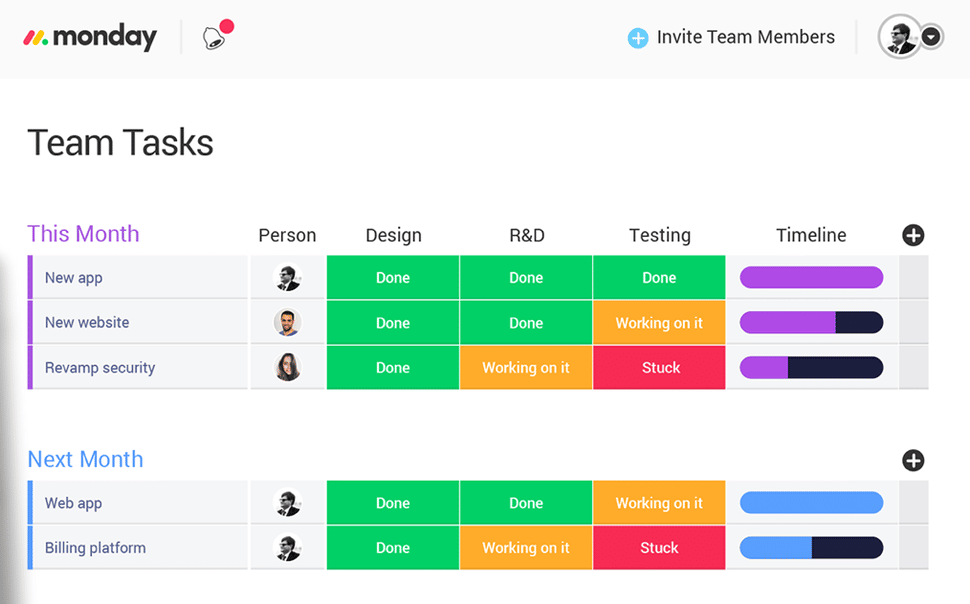Select the assignee on Revamp security row

[287, 367]
